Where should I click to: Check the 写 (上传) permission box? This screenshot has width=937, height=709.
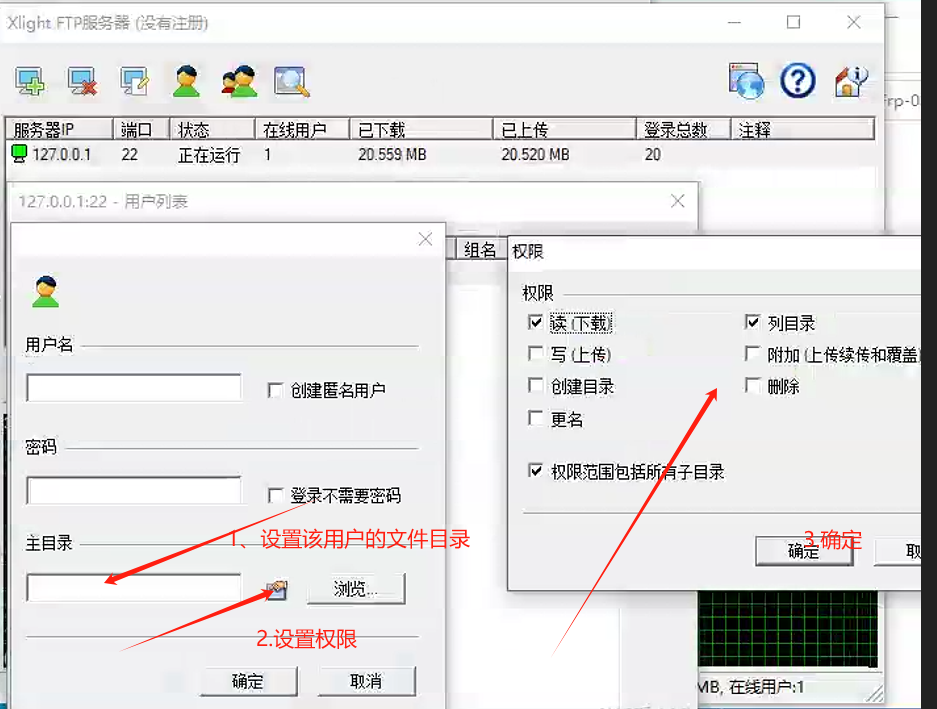tap(536, 354)
